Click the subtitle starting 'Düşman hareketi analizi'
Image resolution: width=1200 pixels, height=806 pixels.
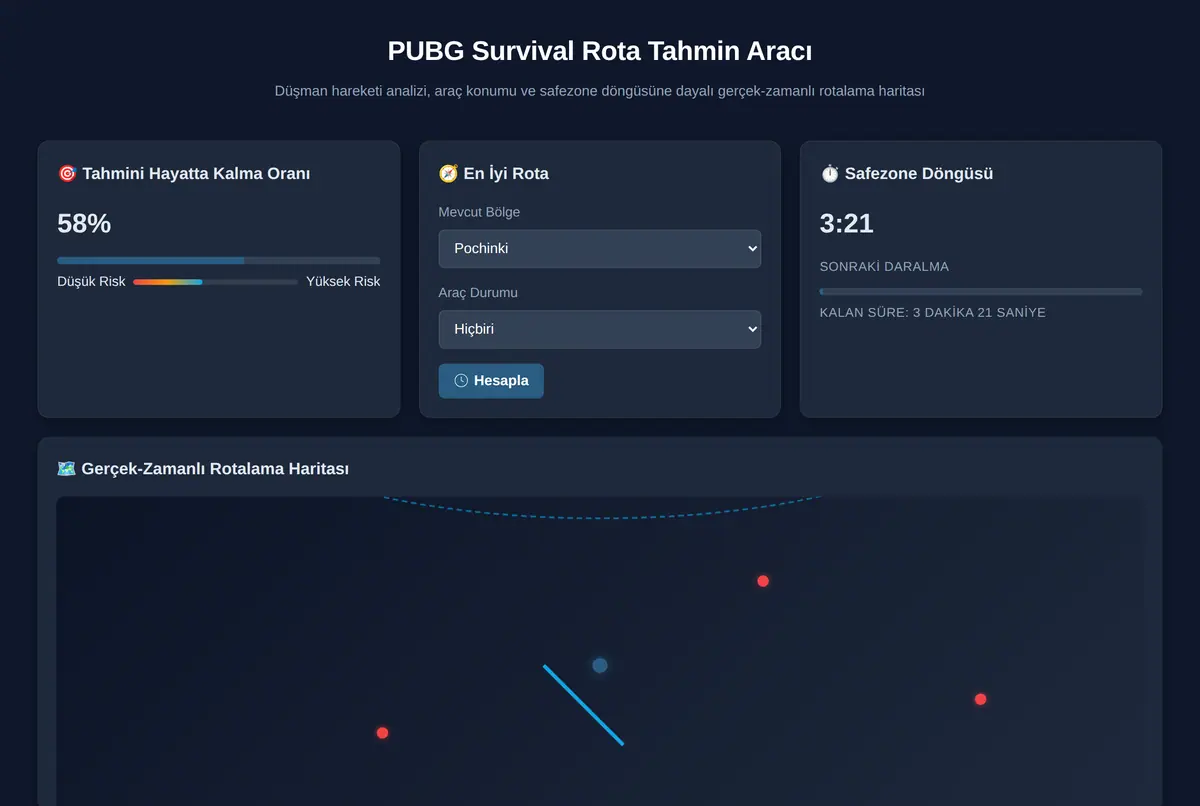click(600, 91)
